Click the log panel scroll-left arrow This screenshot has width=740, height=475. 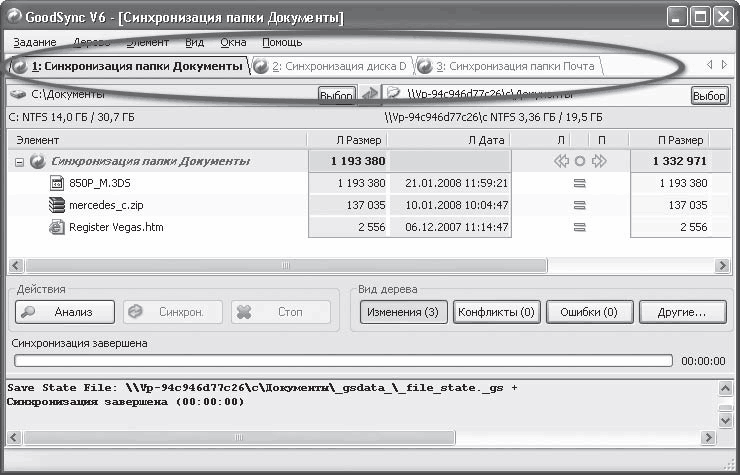tap(14, 438)
